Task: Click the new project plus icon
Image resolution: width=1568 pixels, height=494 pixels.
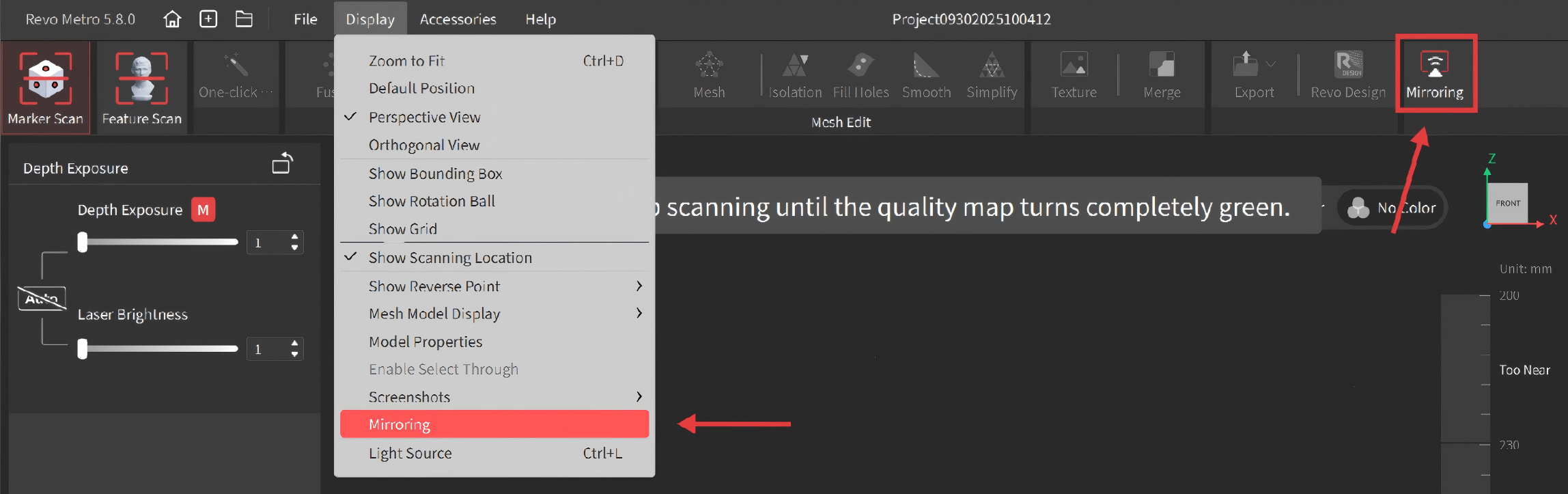Action: tap(208, 19)
